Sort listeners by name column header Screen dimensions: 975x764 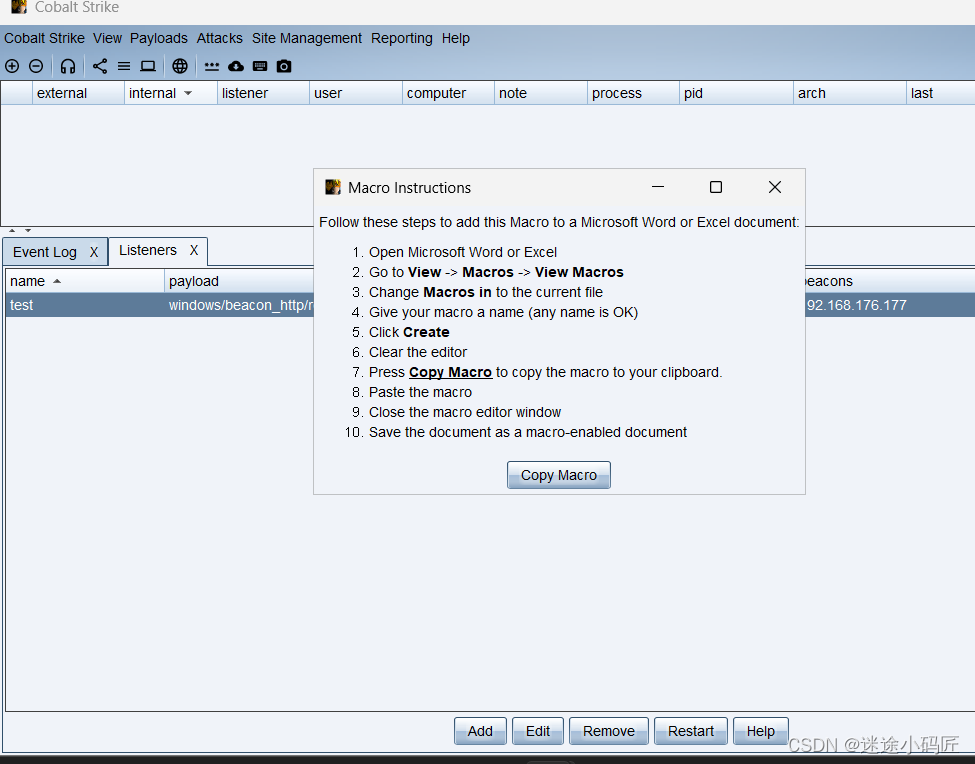tap(85, 281)
